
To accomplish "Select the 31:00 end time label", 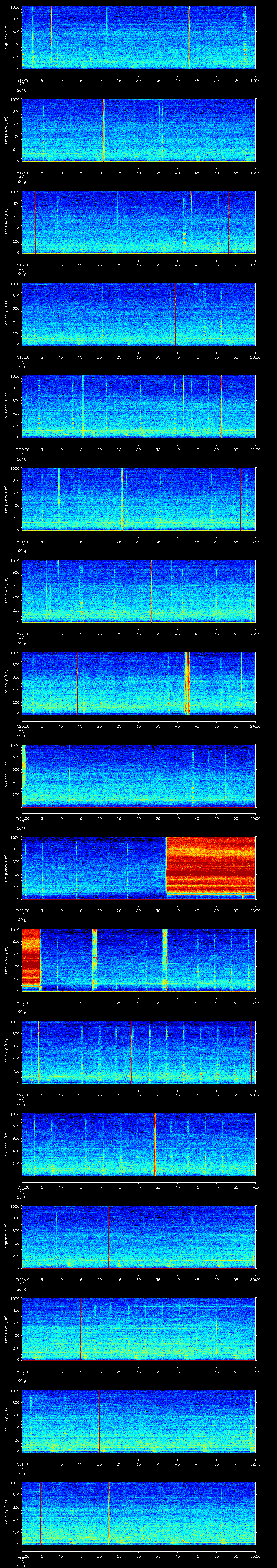I will coord(255,1372).
